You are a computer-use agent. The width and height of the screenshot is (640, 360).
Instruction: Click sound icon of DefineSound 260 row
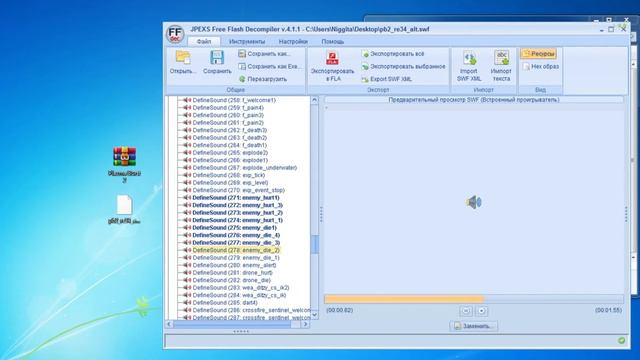point(187,115)
